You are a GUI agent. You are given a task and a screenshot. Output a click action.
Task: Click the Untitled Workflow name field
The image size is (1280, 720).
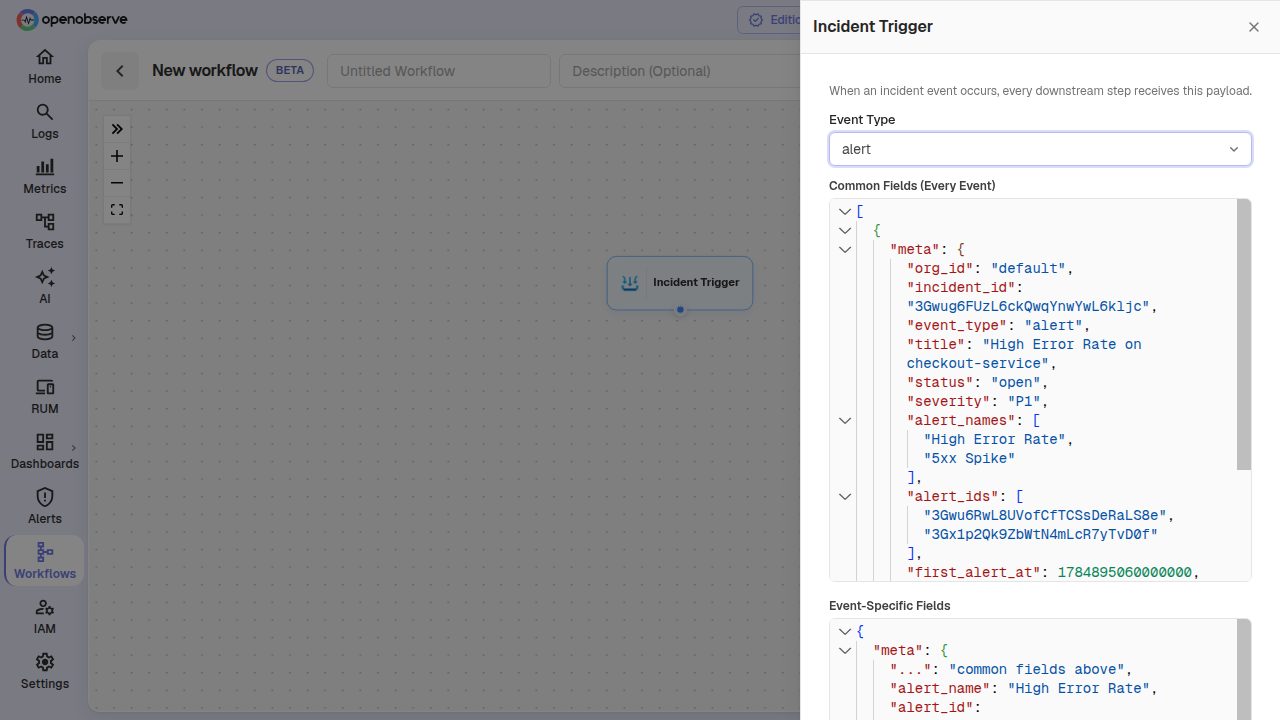(439, 71)
